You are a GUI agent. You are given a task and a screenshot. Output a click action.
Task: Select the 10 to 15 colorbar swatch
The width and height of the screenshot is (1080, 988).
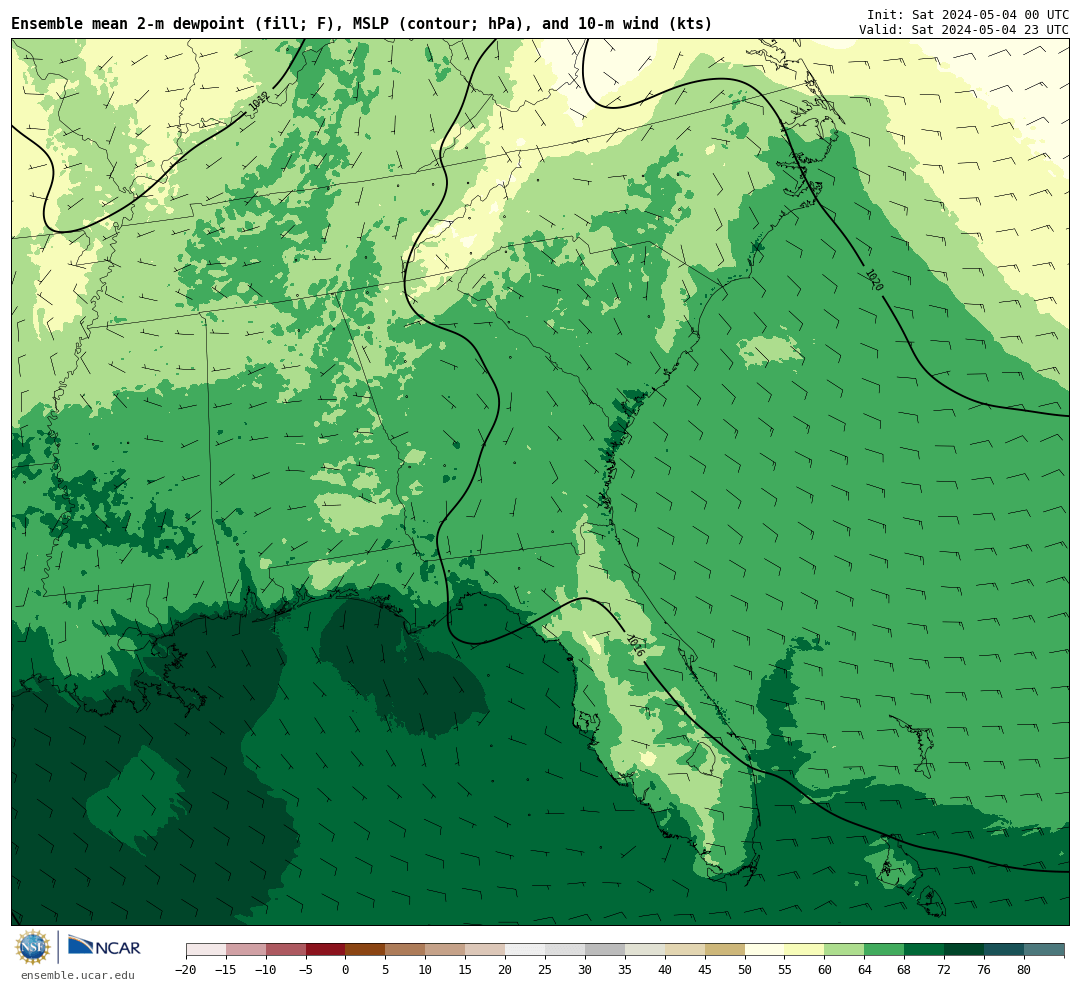point(446,950)
